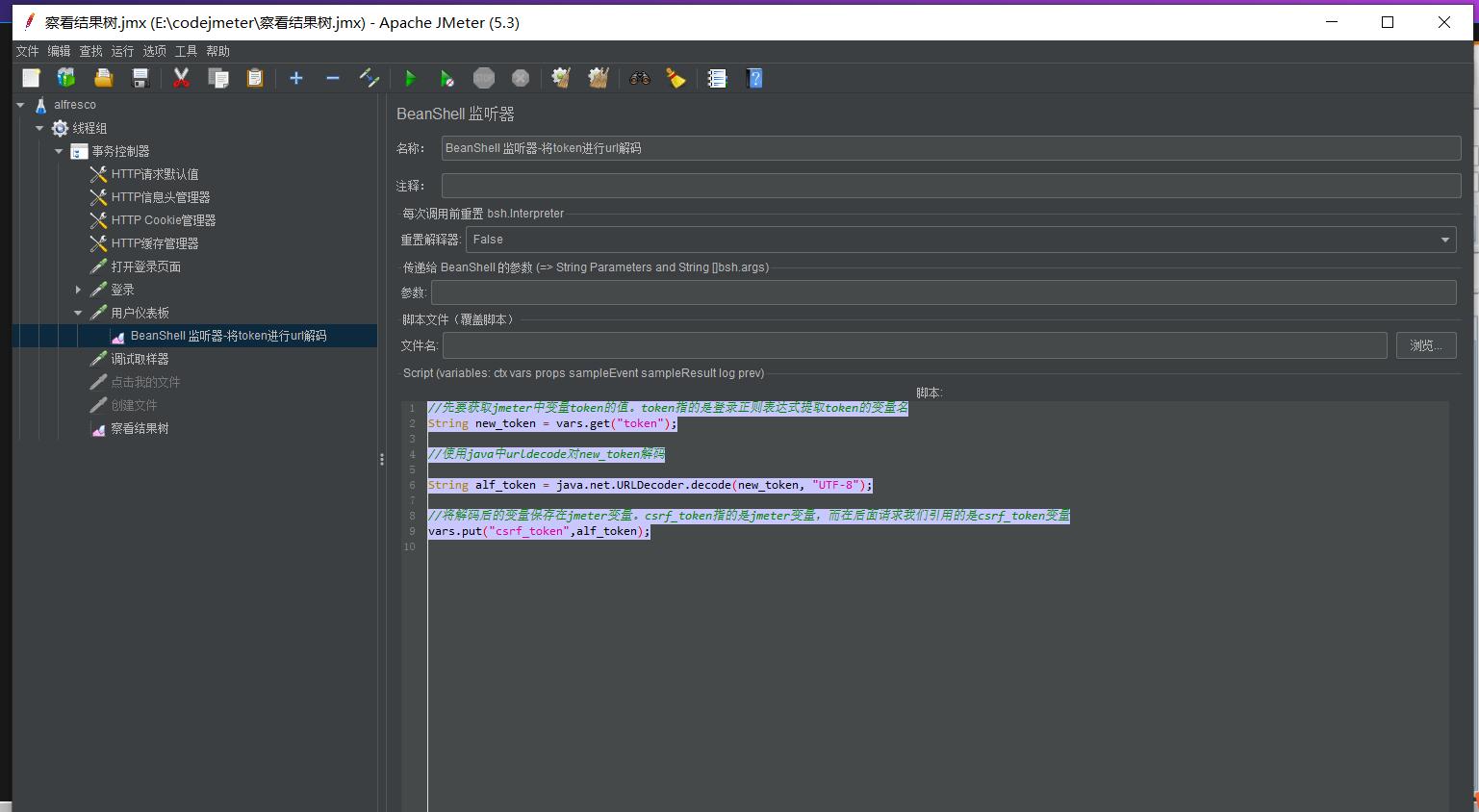The height and width of the screenshot is (812, 1479).
Task: Create a new test plan via New icon
Action: (x=31, y=78)
